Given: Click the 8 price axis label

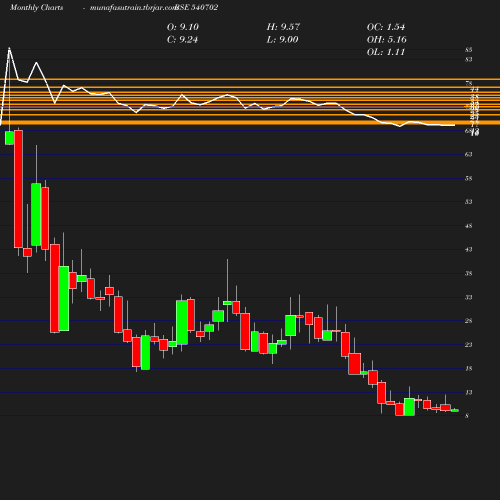Looking at the screenshot, I should (x=467, y=416).
